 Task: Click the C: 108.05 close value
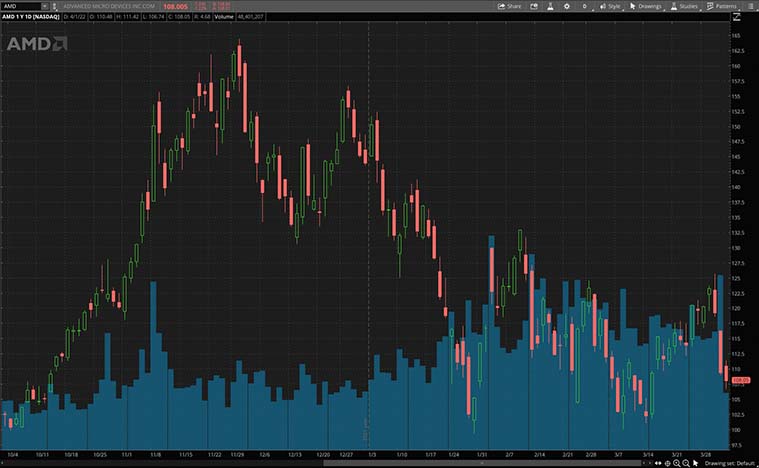point(179,16)
